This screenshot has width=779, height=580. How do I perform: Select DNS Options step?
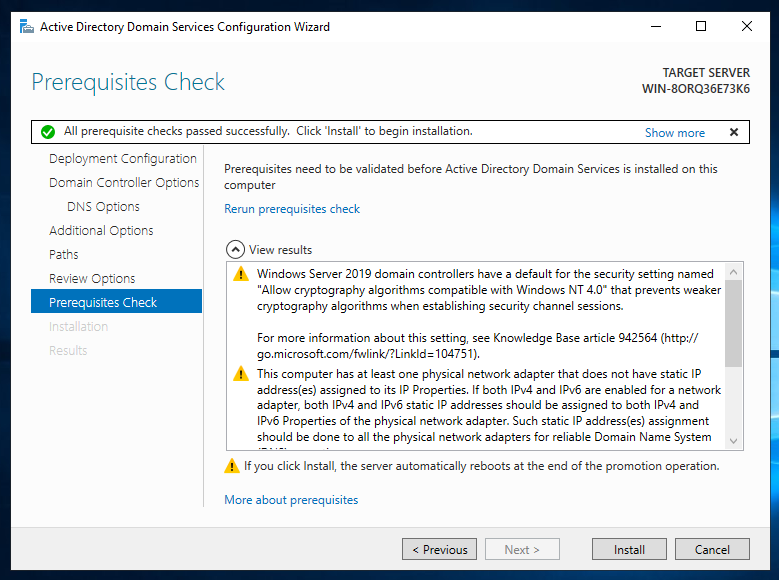tap(103, 206)
